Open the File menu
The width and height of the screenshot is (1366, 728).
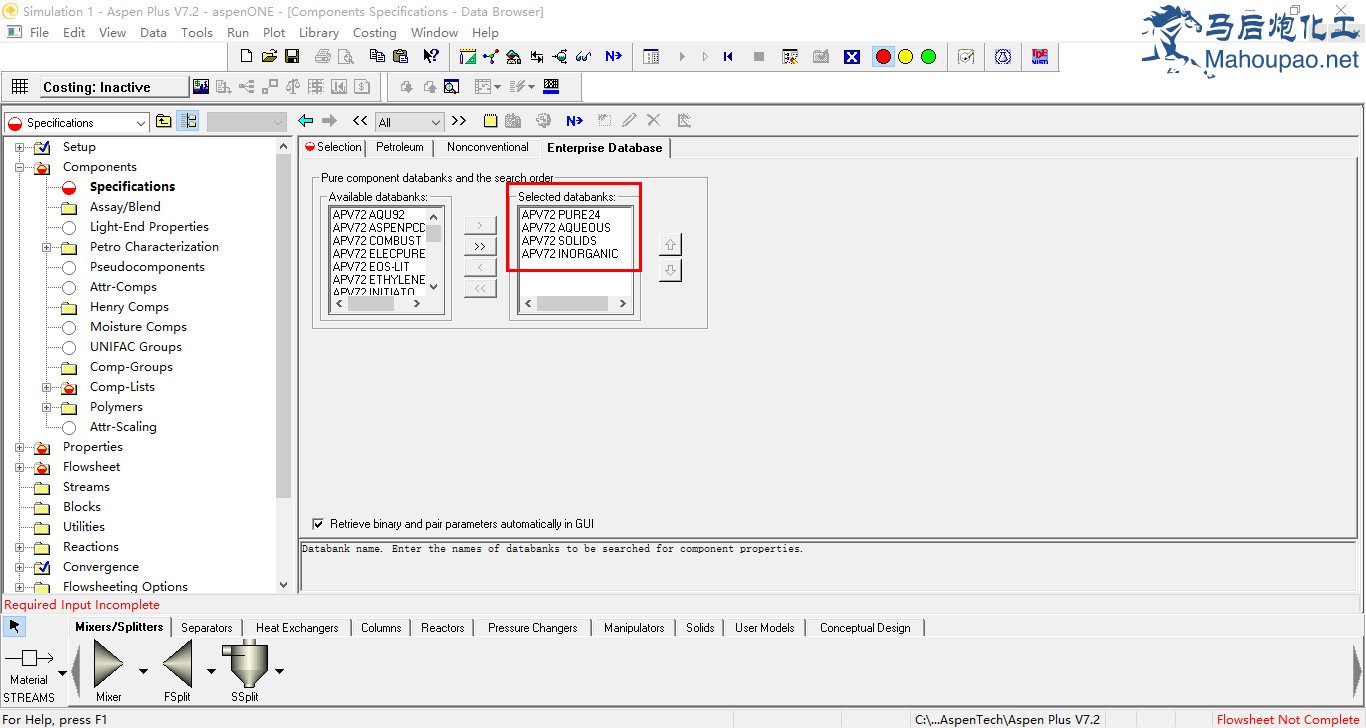[x=39, y=32]
